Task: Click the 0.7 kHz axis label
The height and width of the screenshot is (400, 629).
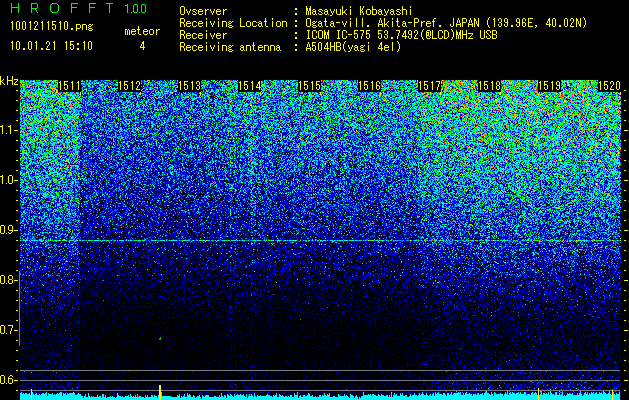Action: 8,330
